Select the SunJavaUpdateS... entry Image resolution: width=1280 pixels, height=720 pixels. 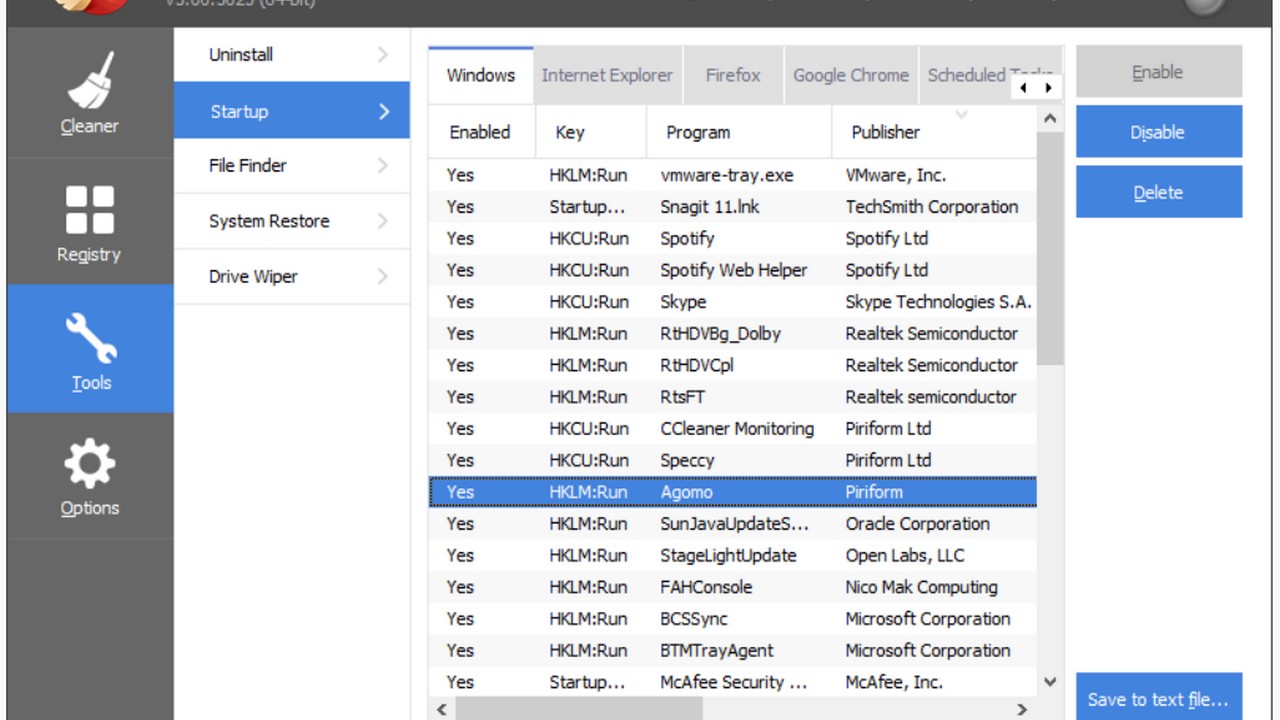point(733,524)
